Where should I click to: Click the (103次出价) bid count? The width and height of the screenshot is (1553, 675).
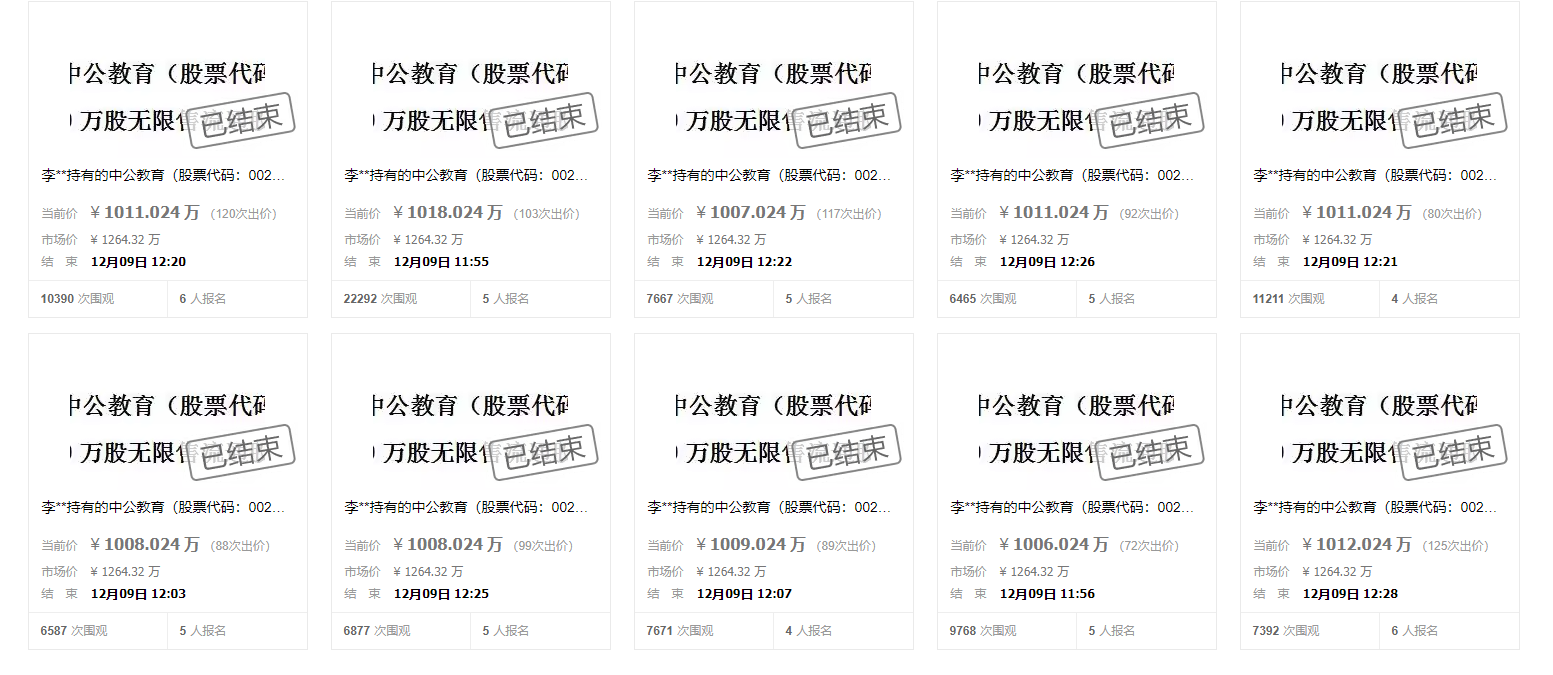pyautogui.click(x=546, y=214)
